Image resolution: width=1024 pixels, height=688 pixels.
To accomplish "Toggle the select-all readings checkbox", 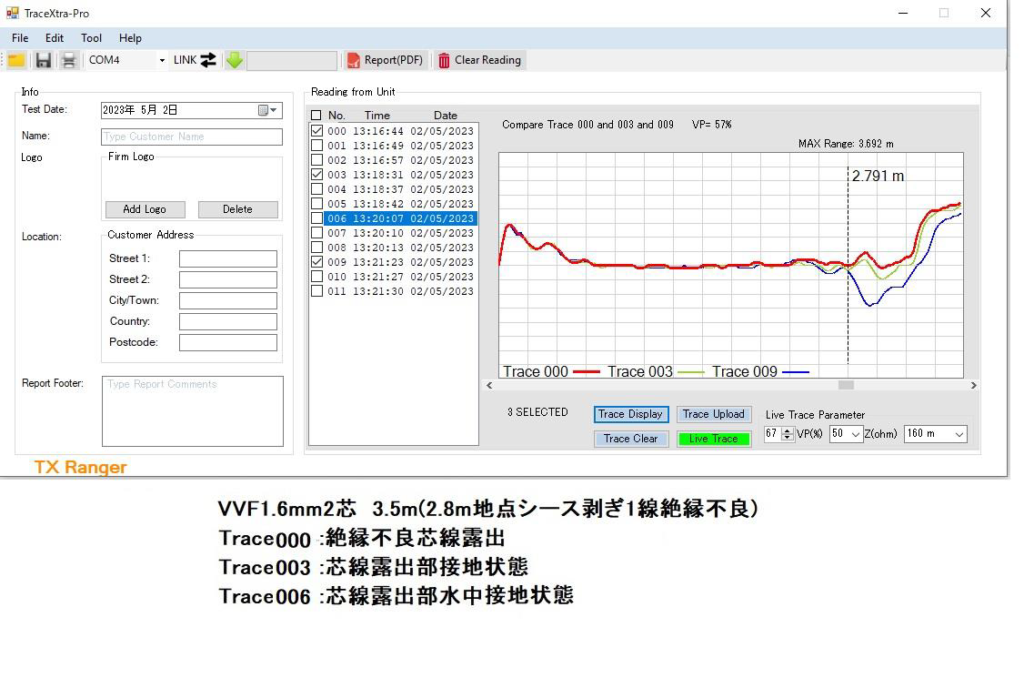I will point(317,115).
